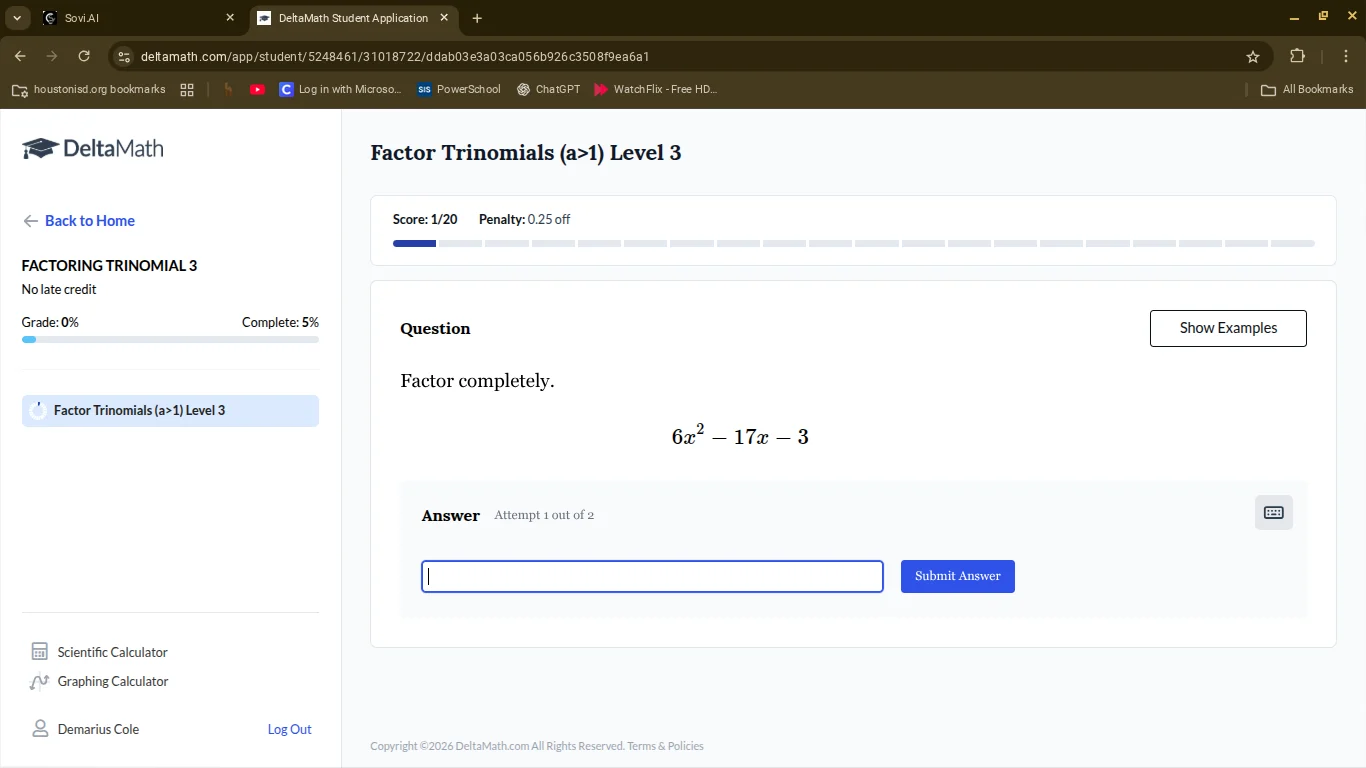
Task: Click the Complete 5% progress bar
Action: [x=170, y=340]
